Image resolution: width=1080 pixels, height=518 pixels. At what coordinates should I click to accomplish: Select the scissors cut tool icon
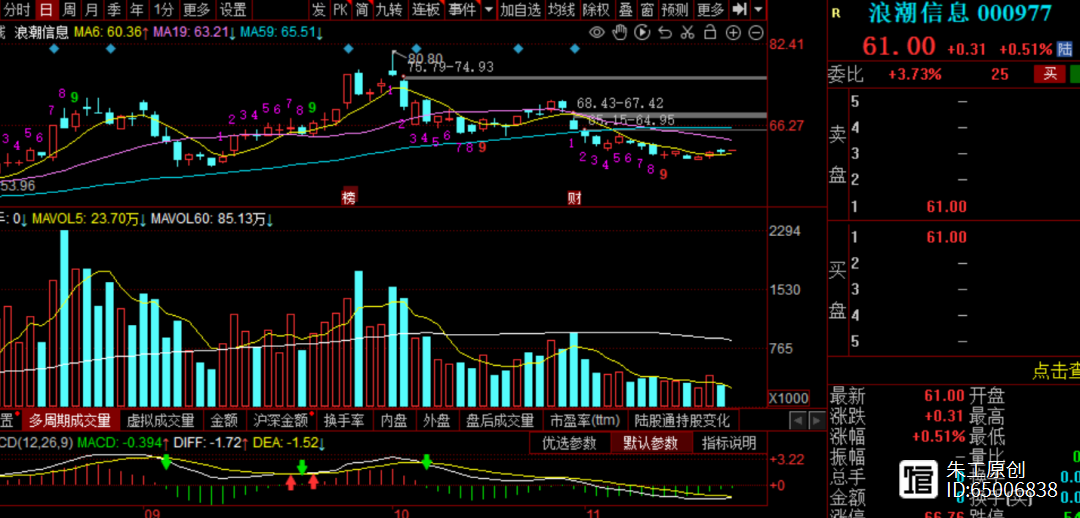[686, 32]
